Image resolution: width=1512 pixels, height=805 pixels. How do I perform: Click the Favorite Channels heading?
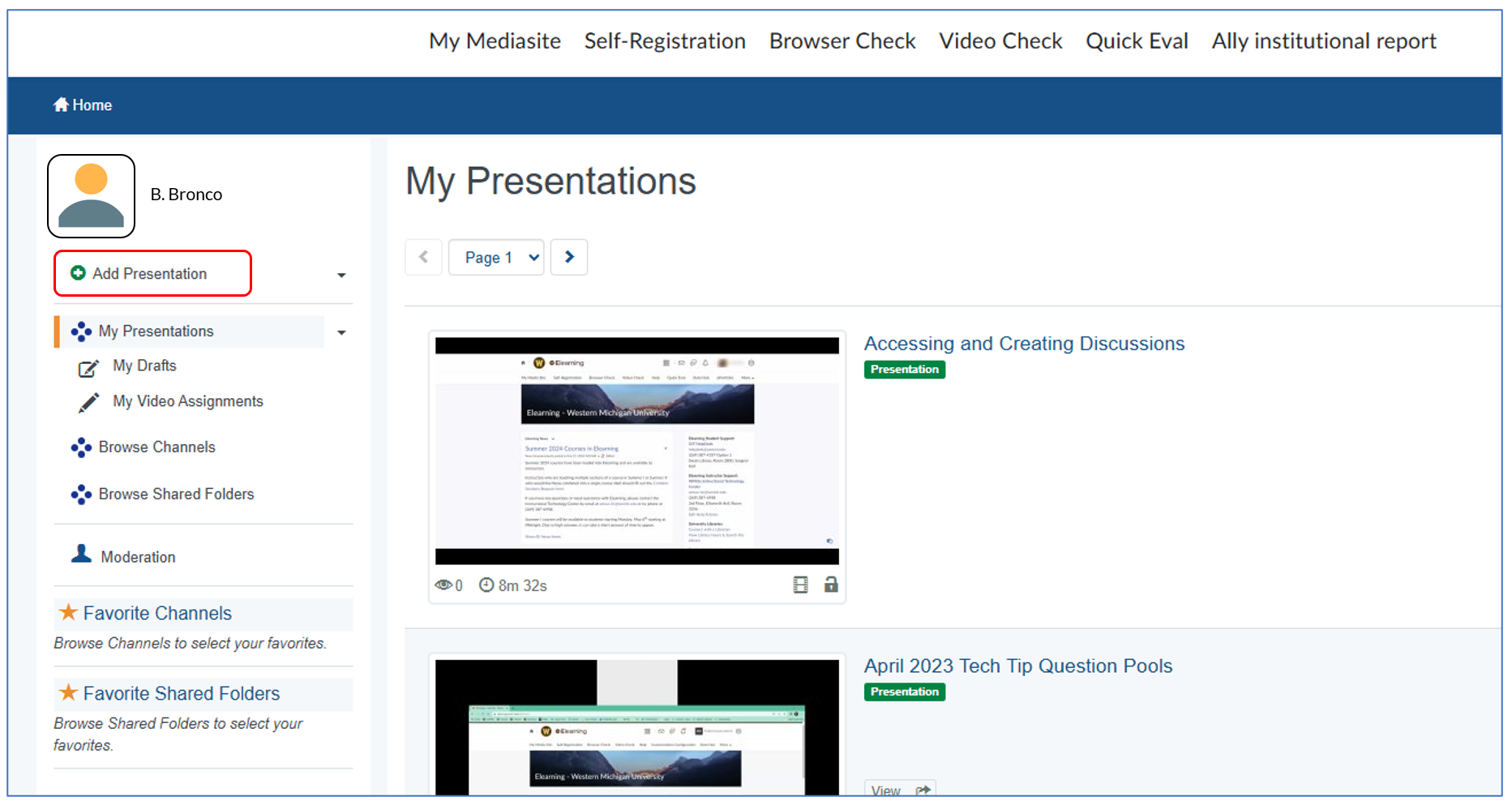click(x=157, y=614)
